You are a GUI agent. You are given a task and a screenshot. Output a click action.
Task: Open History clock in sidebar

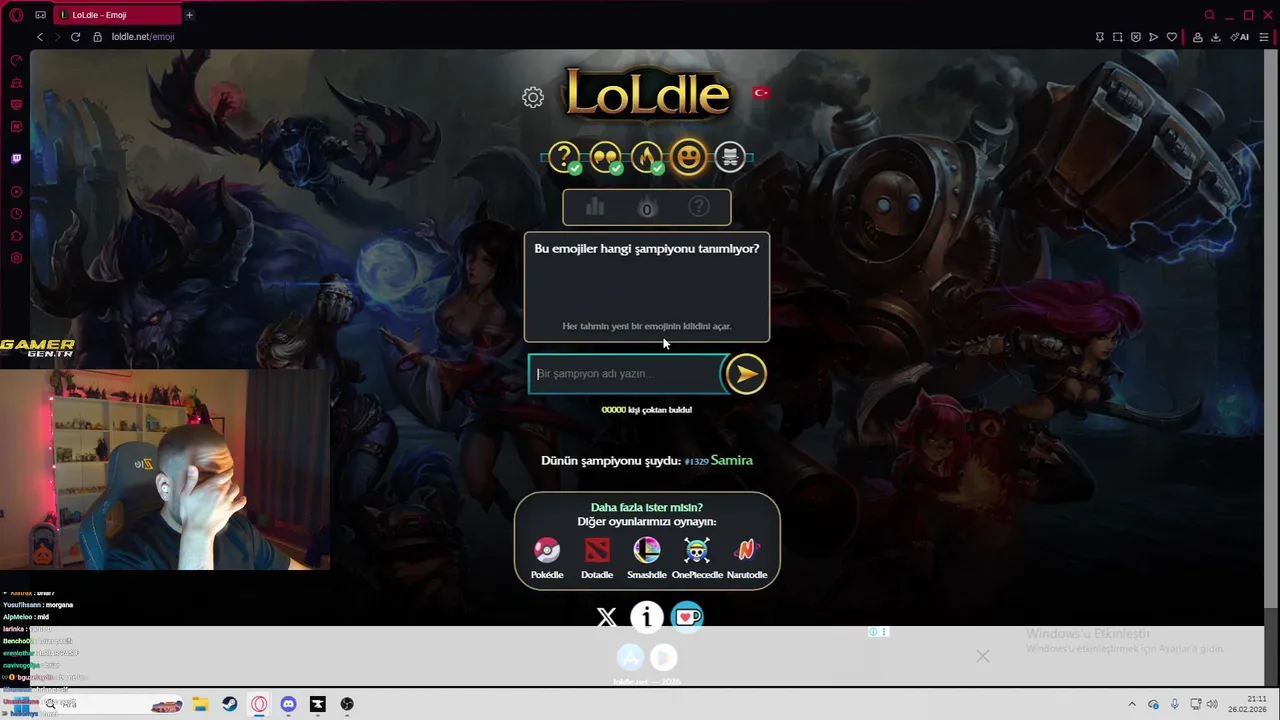point(16,214)
